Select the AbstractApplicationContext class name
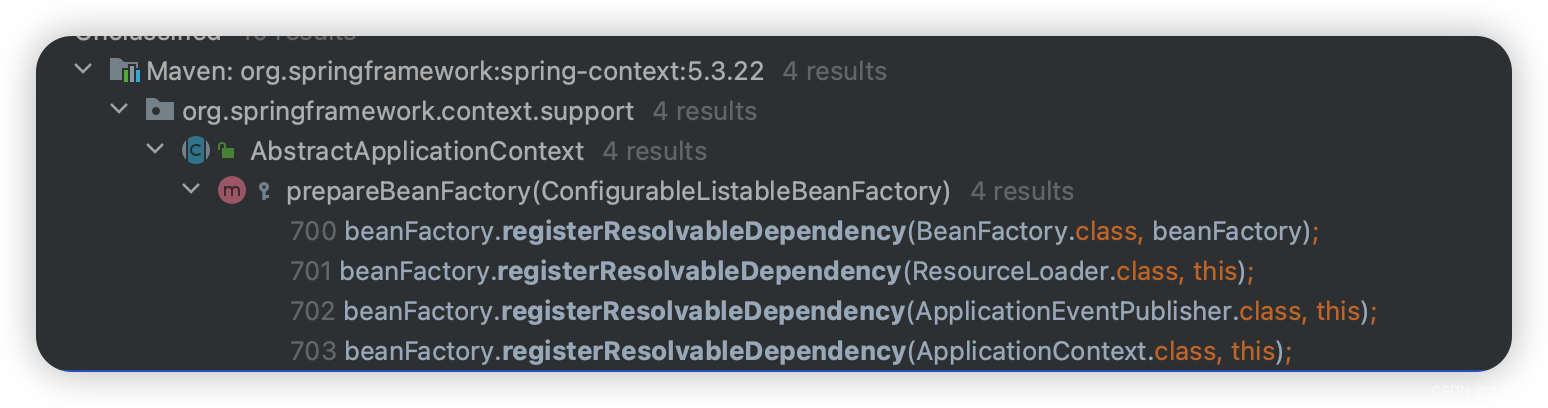This screenshot has width=1548, height=408. (417, 151)
